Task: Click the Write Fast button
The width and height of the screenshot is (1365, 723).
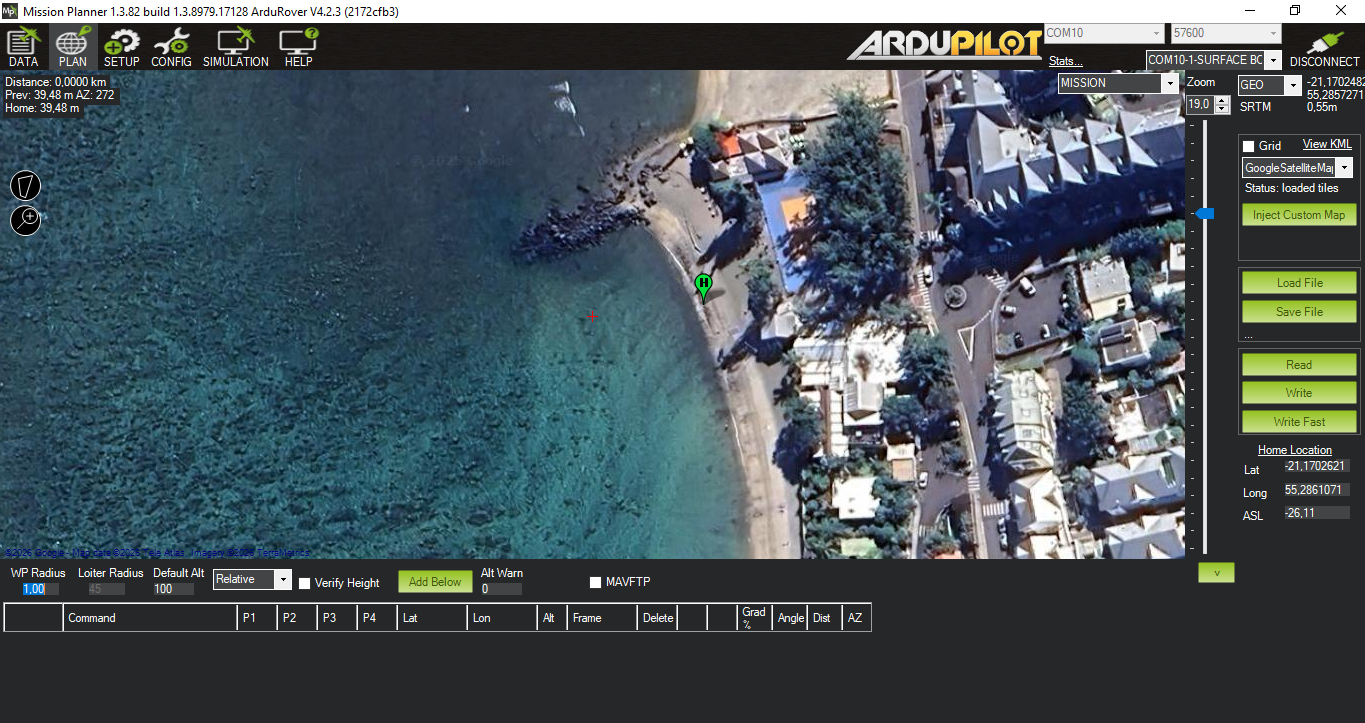Action: [x=1299, y=421]
